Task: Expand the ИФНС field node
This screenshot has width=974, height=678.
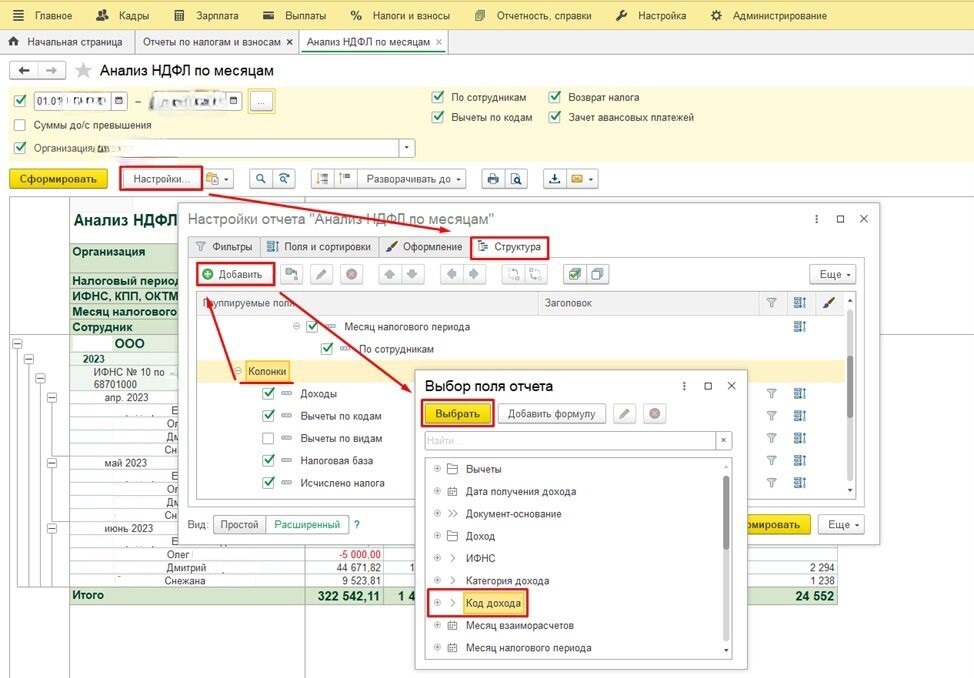Action: pos(437,558)
